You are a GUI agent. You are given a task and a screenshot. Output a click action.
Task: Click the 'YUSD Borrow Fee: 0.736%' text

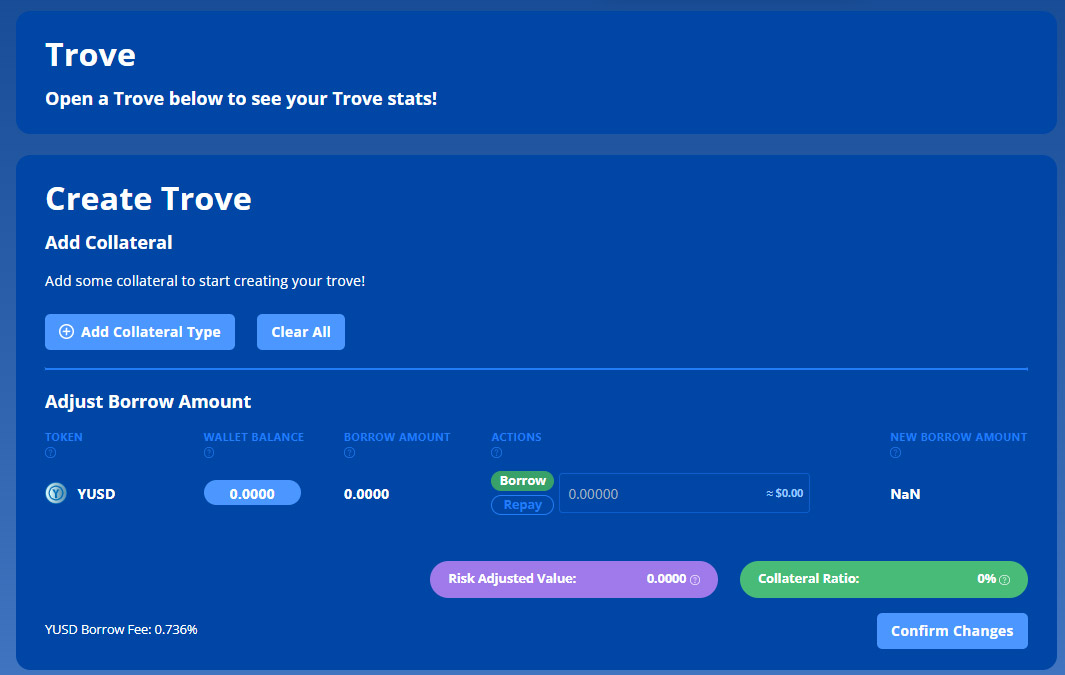point(121,630)
